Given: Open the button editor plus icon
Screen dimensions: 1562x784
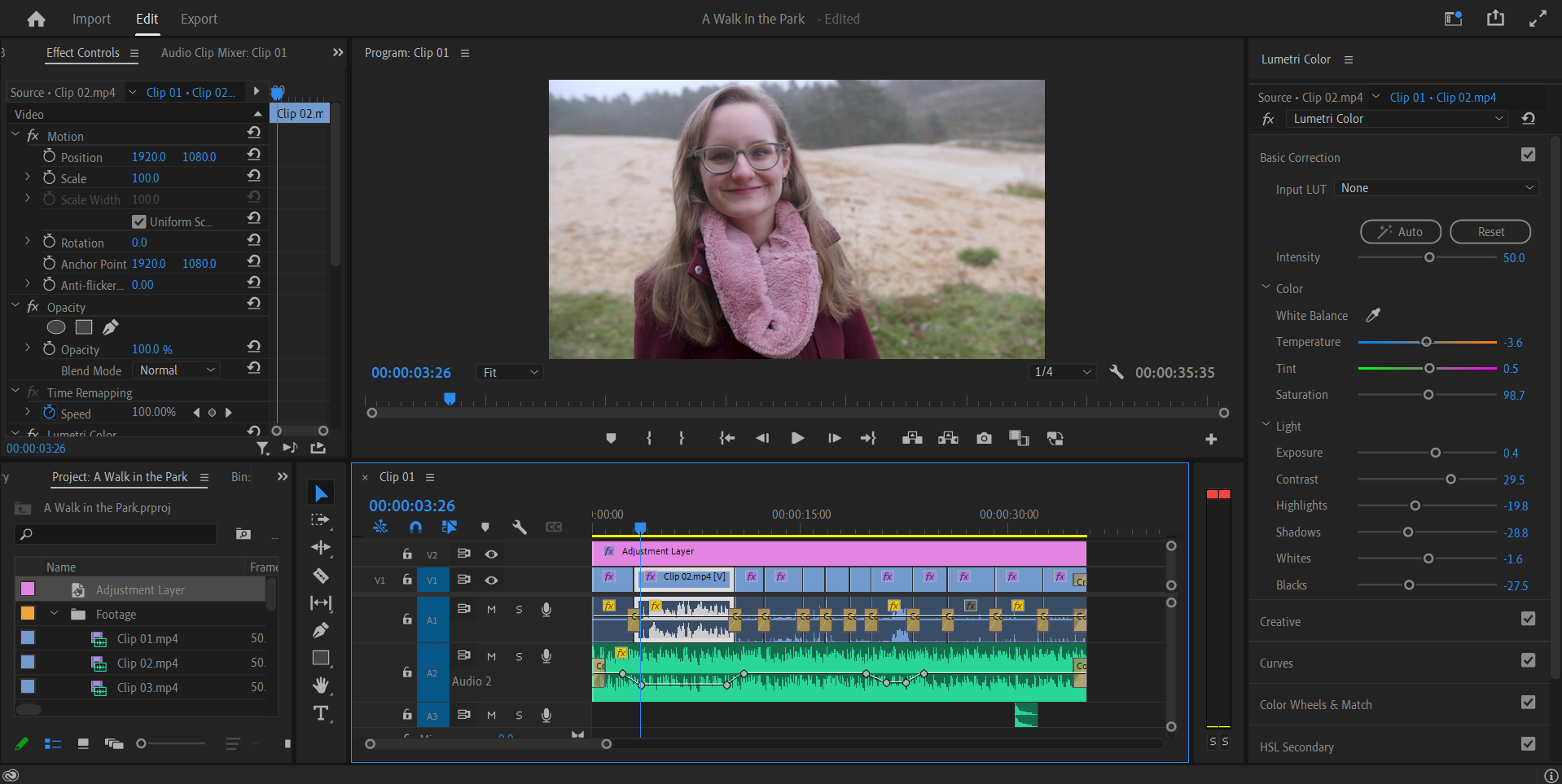Looking at the screenshot, I should click(x=1211, y=439).
